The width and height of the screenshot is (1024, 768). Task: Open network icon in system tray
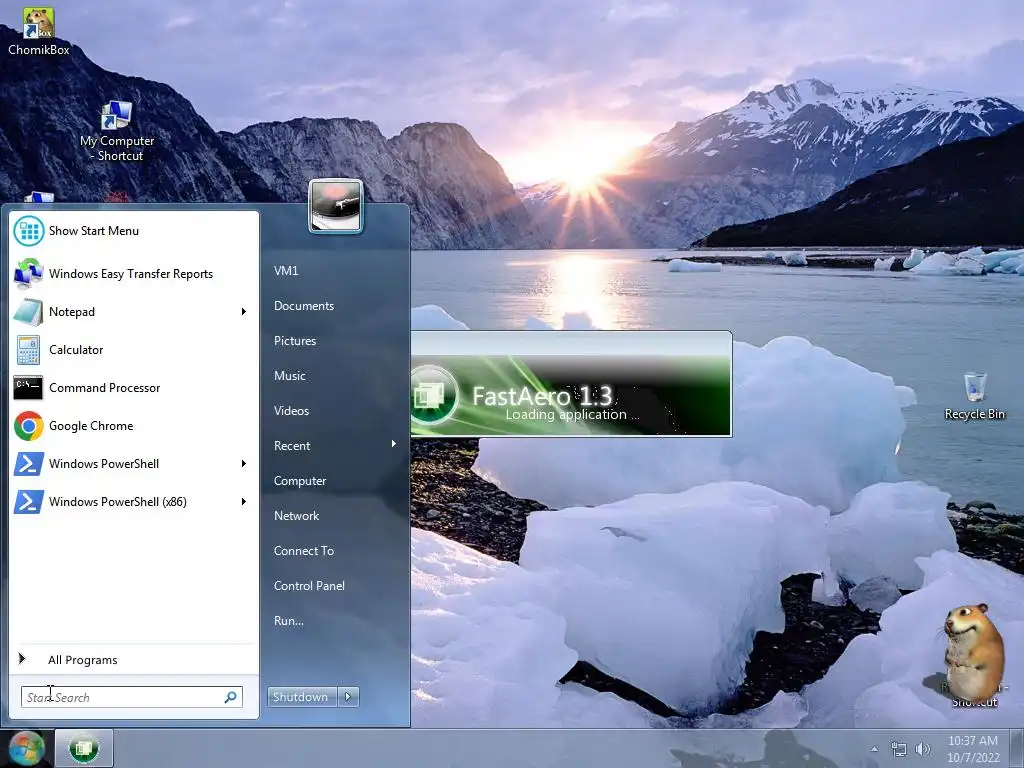[899, 749]
